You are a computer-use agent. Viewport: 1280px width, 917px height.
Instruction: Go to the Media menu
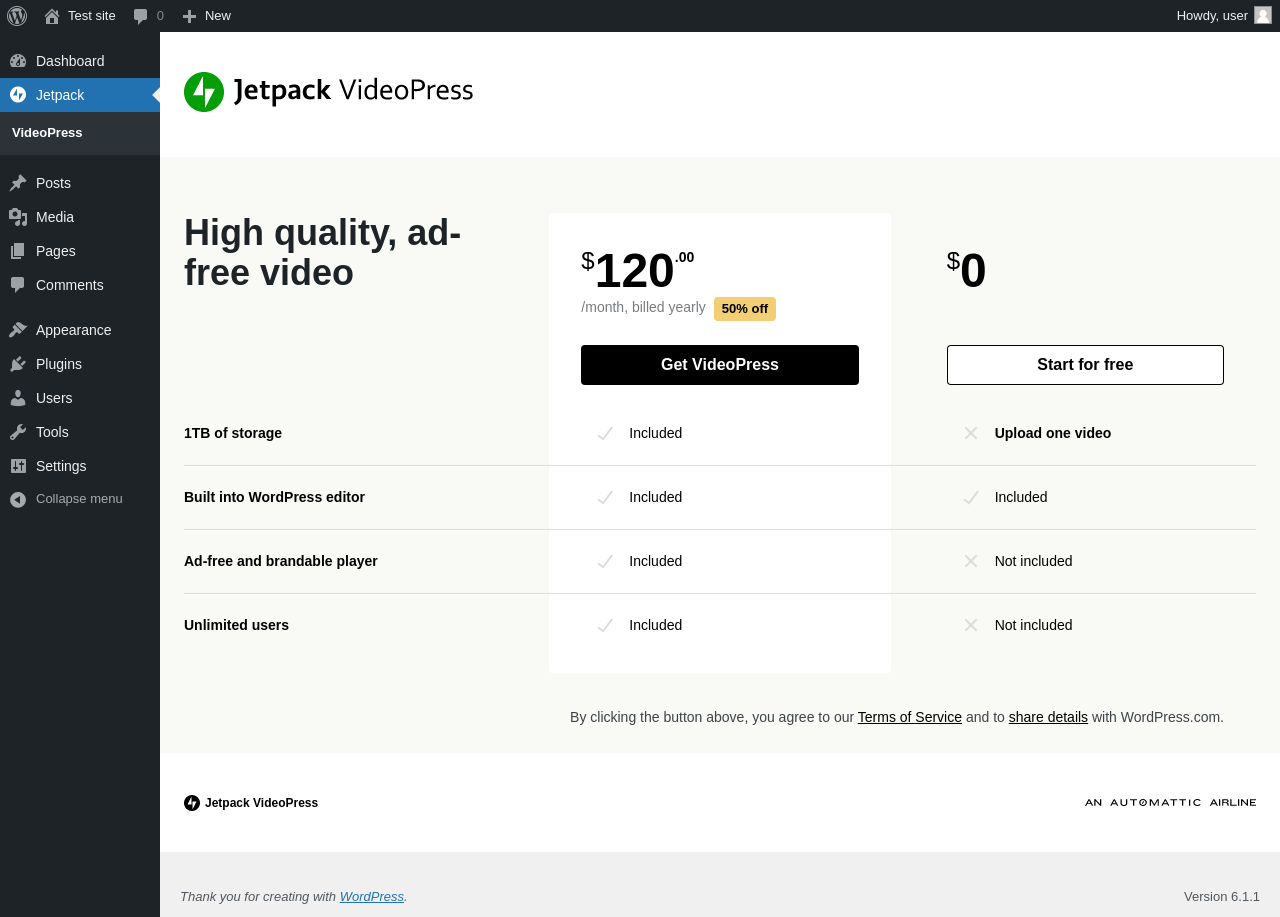(x=80, y=217)
